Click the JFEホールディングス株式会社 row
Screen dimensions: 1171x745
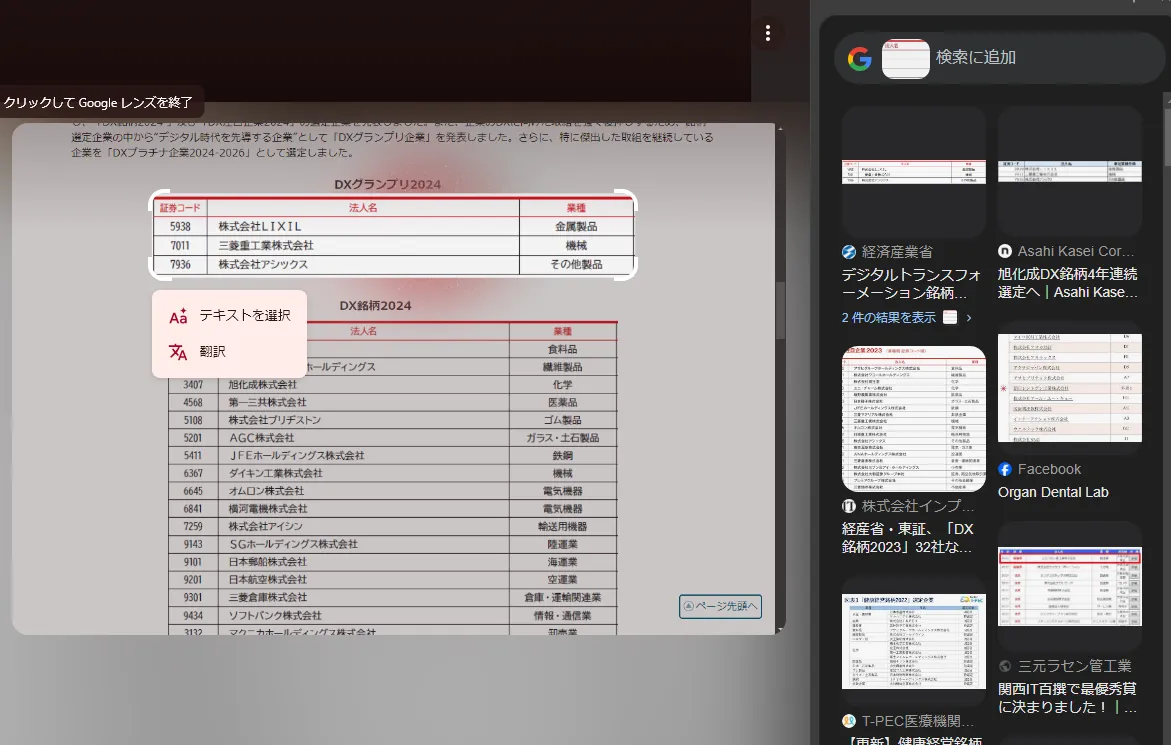393,455
